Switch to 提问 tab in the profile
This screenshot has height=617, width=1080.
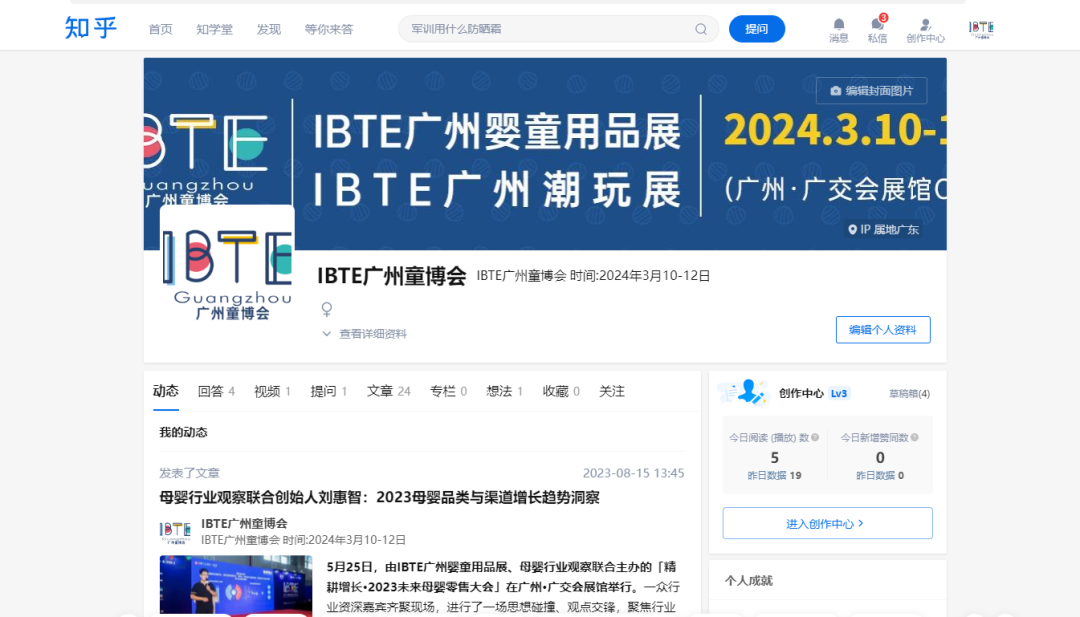coord(329,391)
